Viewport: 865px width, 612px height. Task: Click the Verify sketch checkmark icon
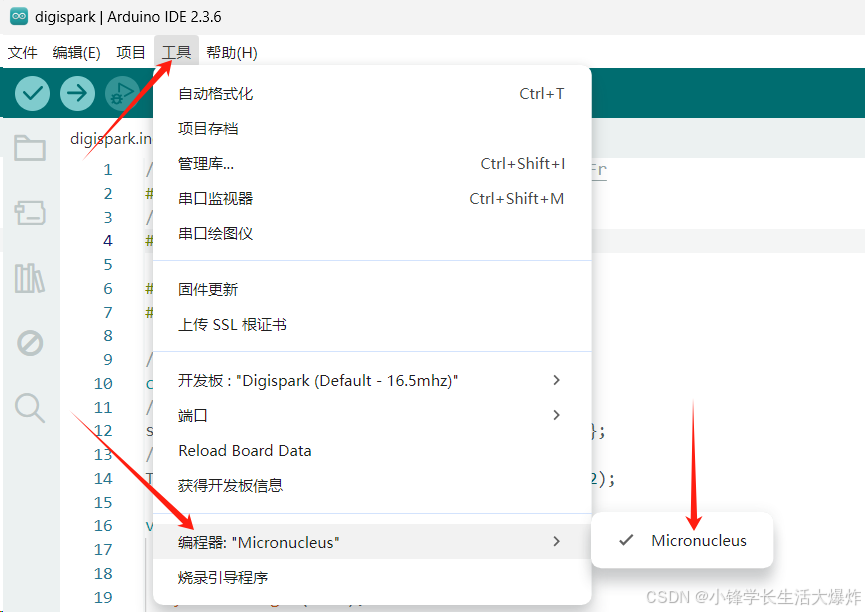(x=32, y=92)
